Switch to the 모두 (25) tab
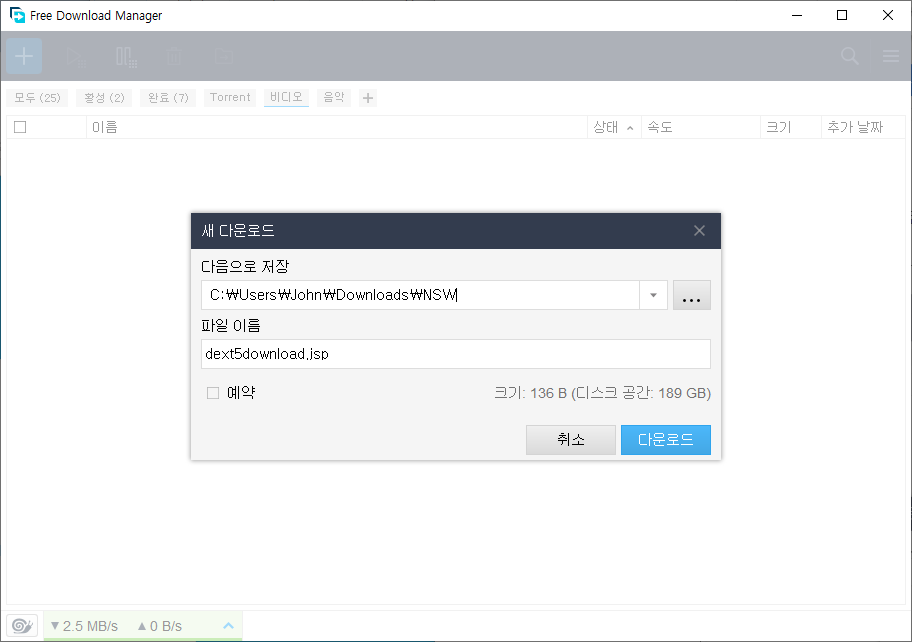Image resolution: width=912 pixels, height=642 pixels. tap(37, 98)
